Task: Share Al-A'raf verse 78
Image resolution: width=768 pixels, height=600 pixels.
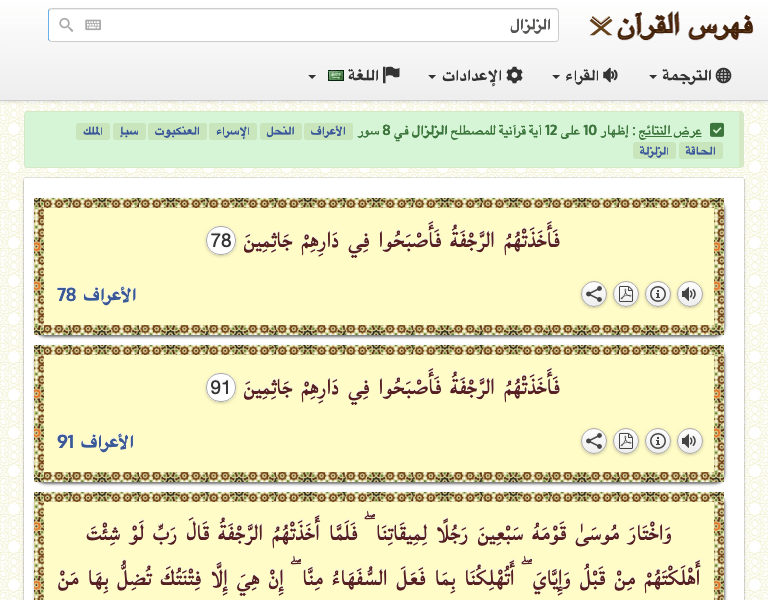Action: pos(593,294)
